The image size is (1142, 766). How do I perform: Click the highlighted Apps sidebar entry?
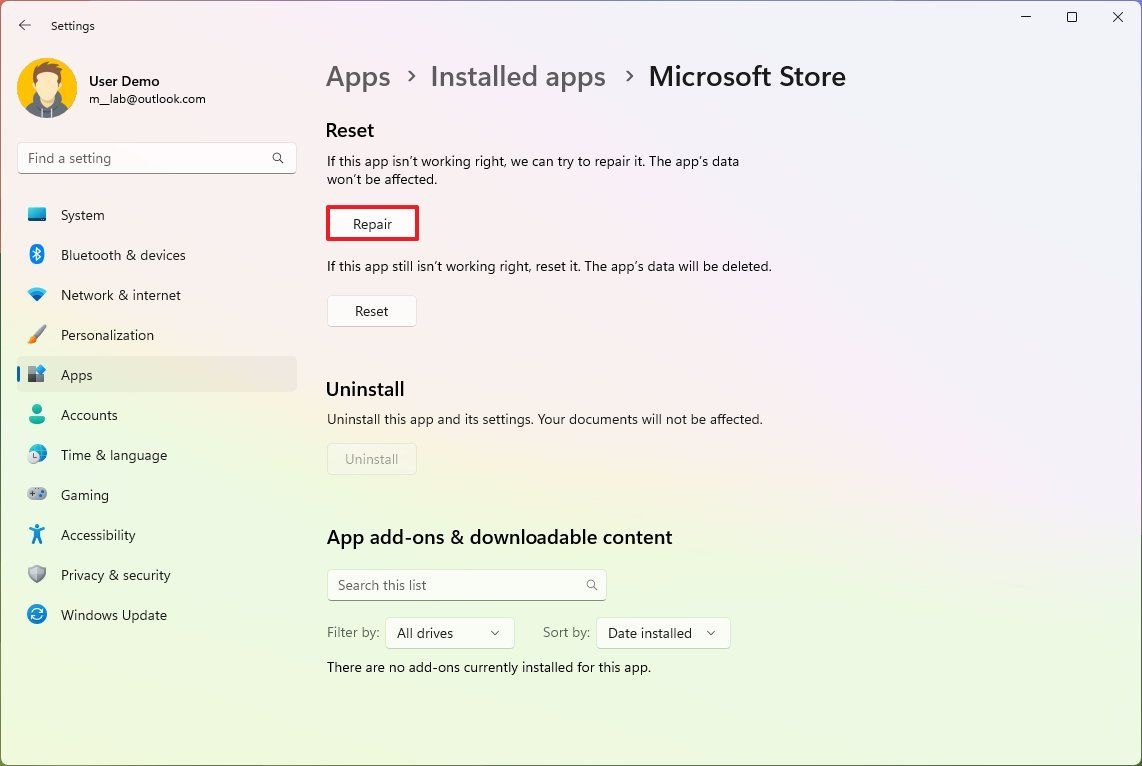[x=76, y=375]
